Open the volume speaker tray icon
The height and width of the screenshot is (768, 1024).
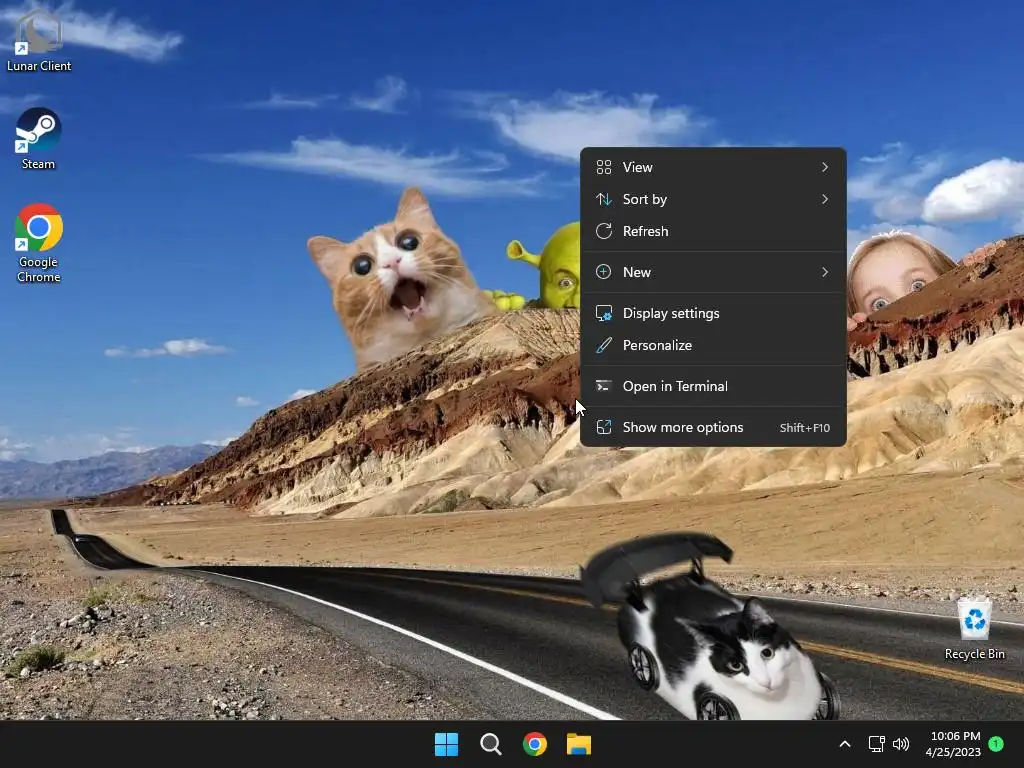point(901,744)
